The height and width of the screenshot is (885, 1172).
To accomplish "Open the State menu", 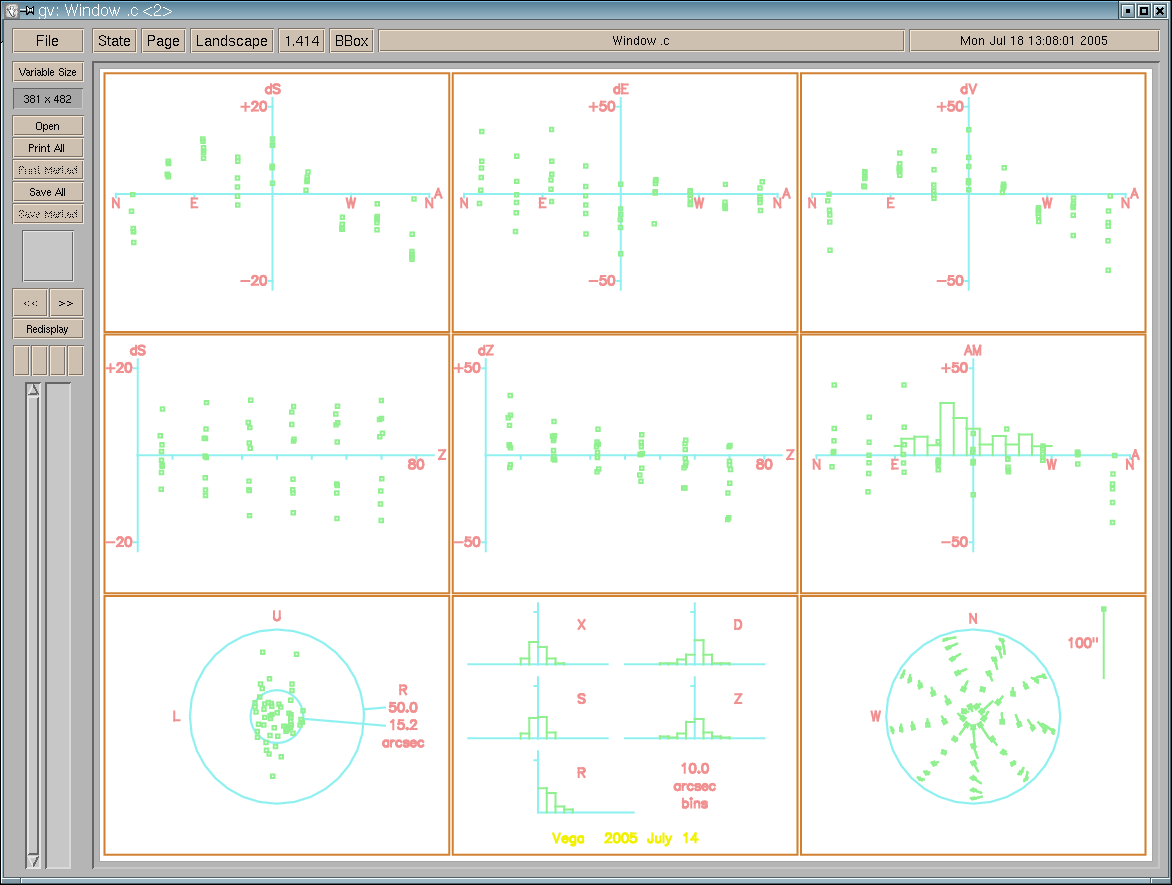I will pos(114,40).
